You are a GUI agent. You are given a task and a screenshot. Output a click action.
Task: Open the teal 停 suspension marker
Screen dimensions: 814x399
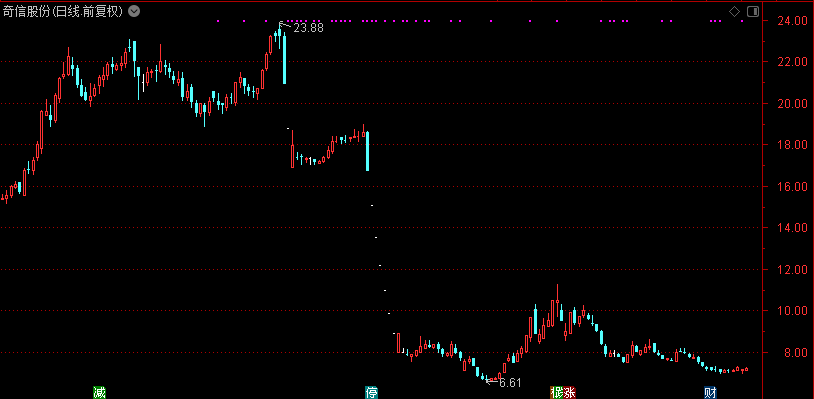[x=371, y=392]
